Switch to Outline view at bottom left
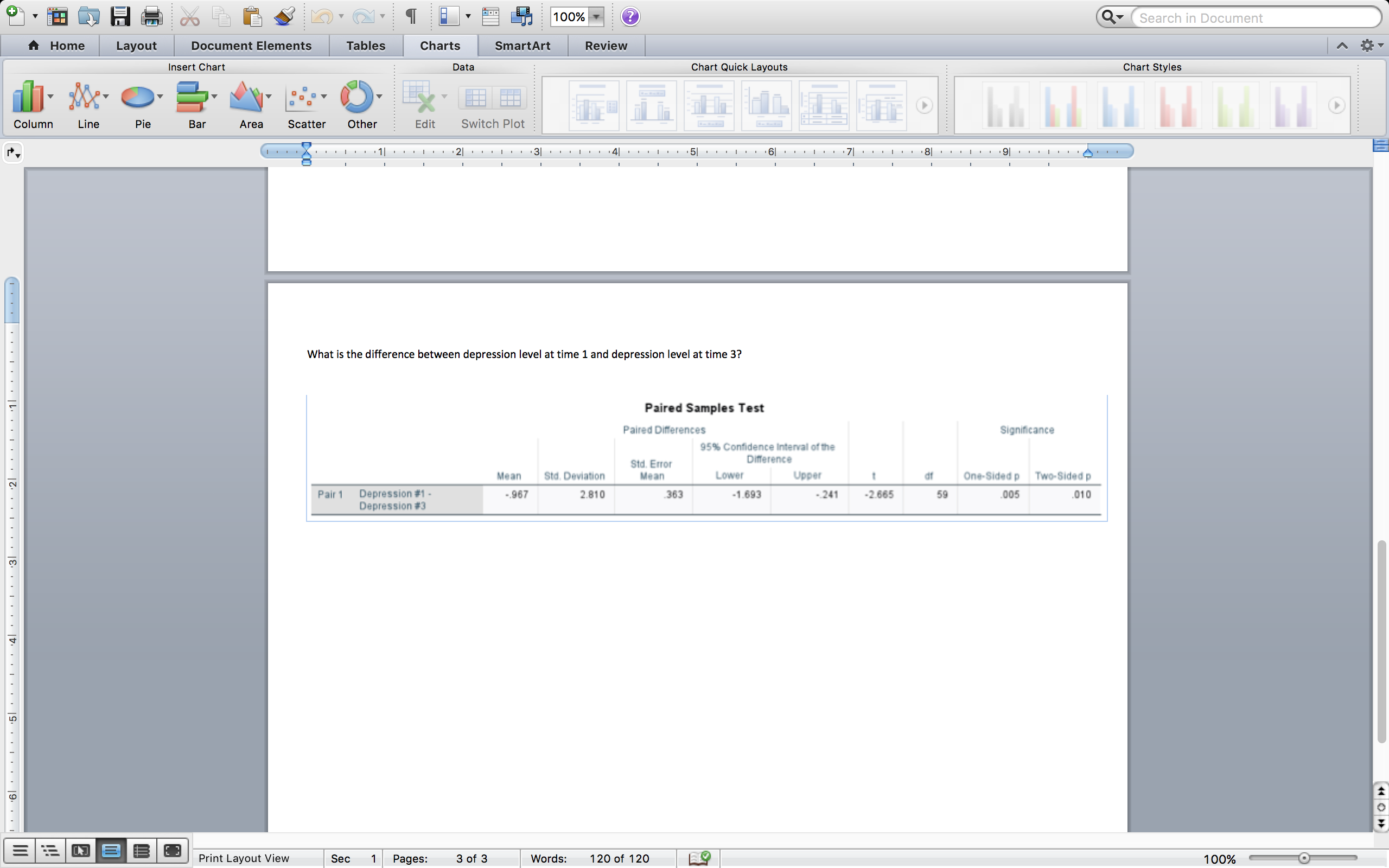1389x868 pixels. click(x=50, y=850)
